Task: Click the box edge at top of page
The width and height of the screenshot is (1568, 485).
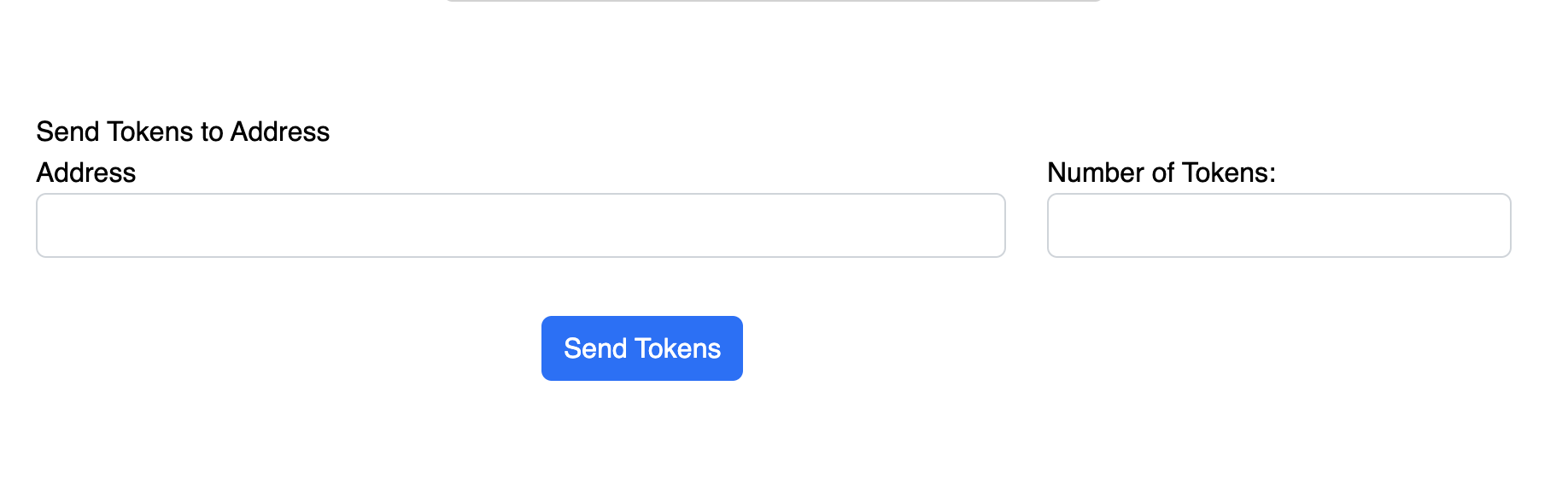Action: pos(773,1)
